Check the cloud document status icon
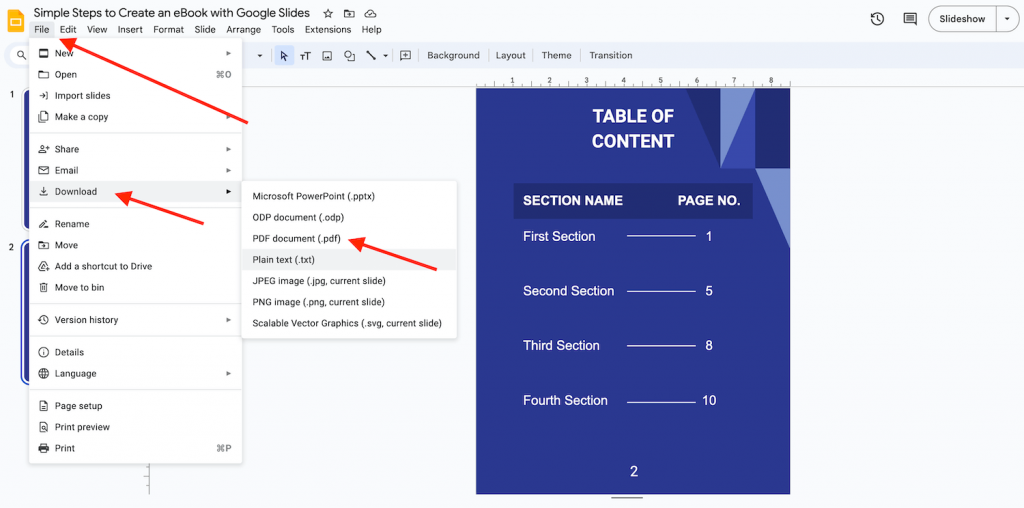 [370, 14]
